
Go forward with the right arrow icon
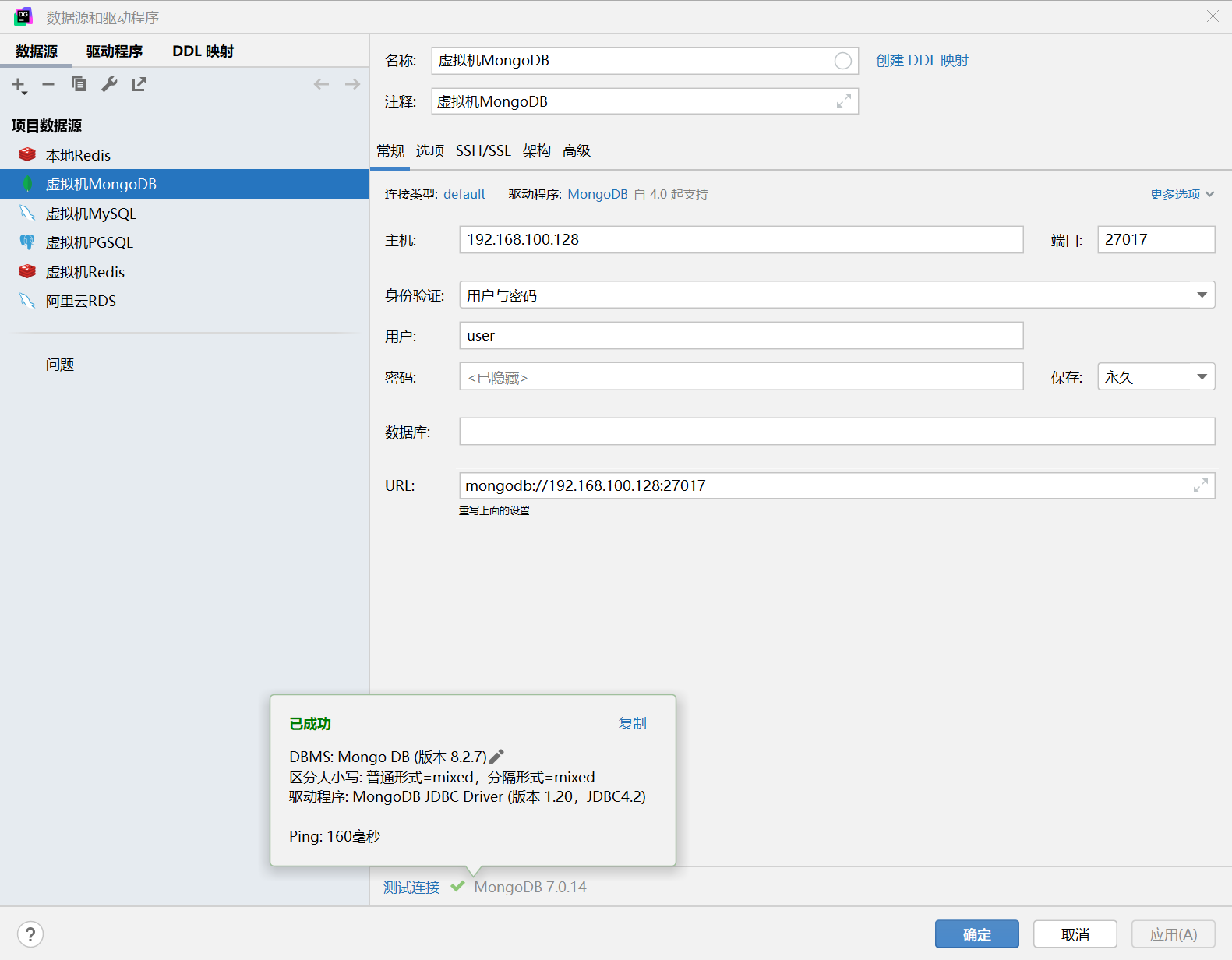click(352, 84)
